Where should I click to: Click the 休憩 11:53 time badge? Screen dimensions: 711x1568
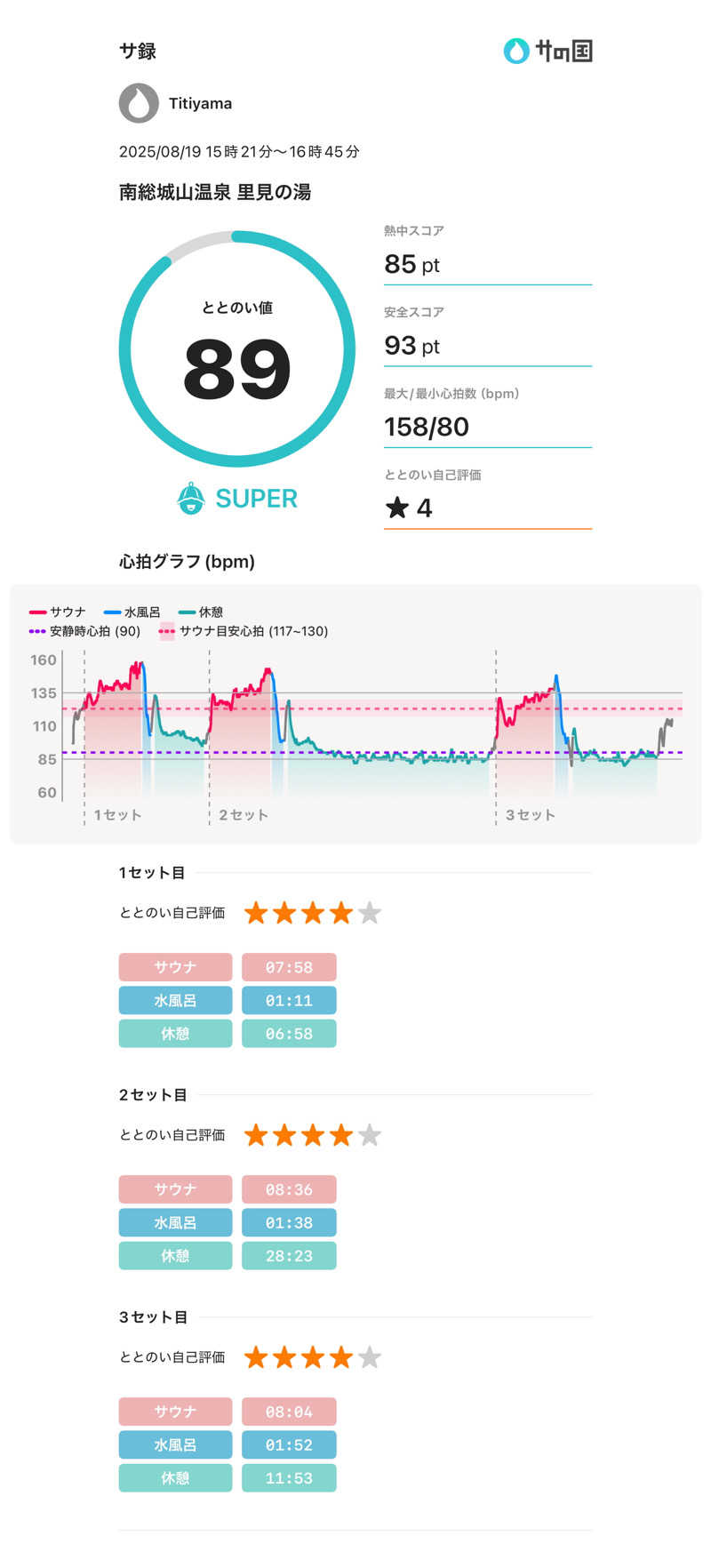[x=289, y=1477]
